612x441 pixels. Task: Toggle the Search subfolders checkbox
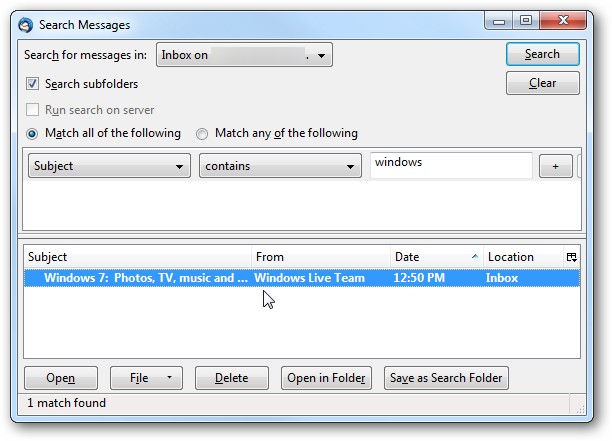pyautogui.click(x=32, y=84)
